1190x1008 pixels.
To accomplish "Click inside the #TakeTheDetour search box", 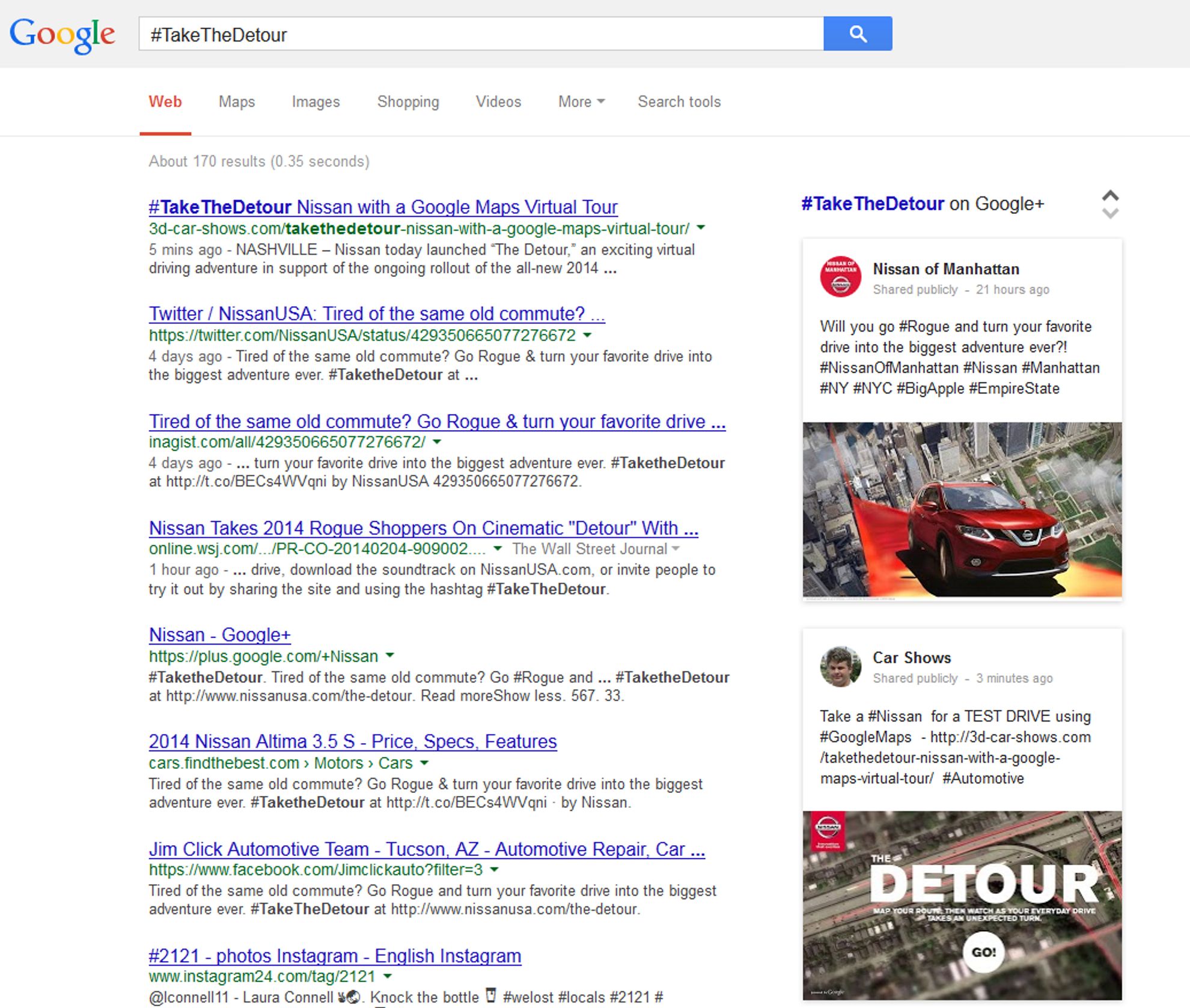I will coord(481,34).
